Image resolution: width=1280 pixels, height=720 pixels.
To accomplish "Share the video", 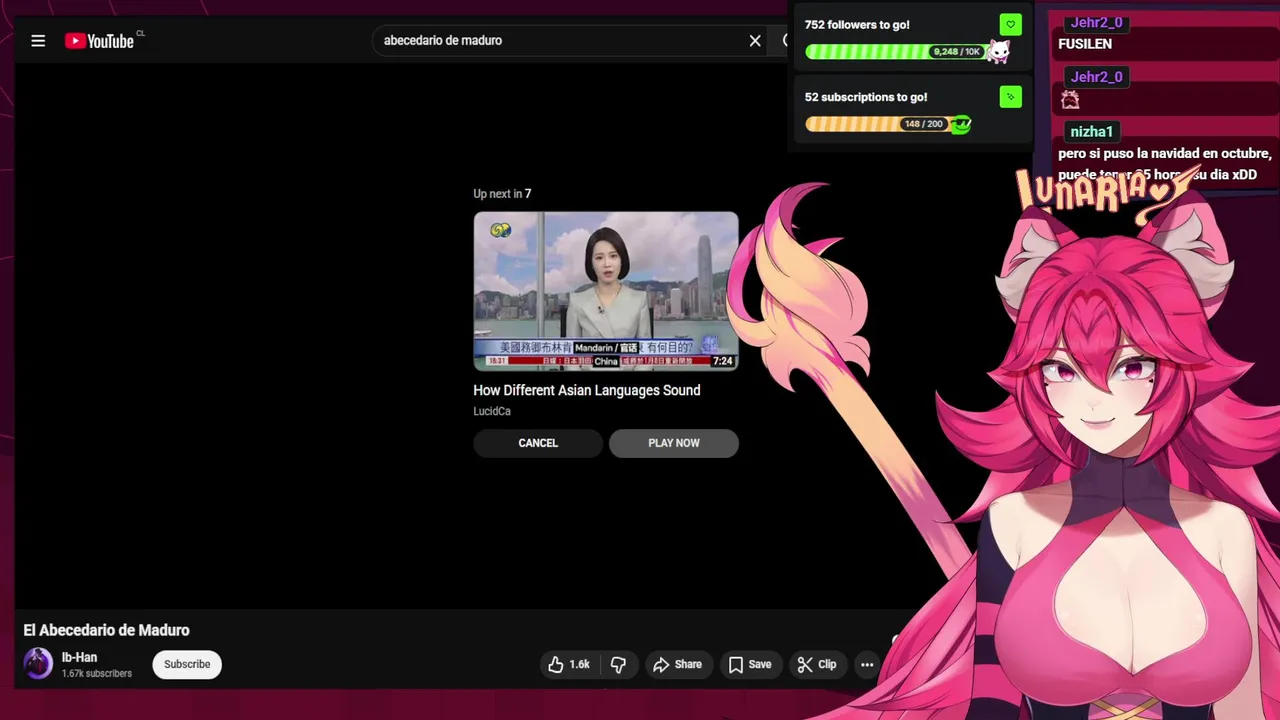I will 677,664.
